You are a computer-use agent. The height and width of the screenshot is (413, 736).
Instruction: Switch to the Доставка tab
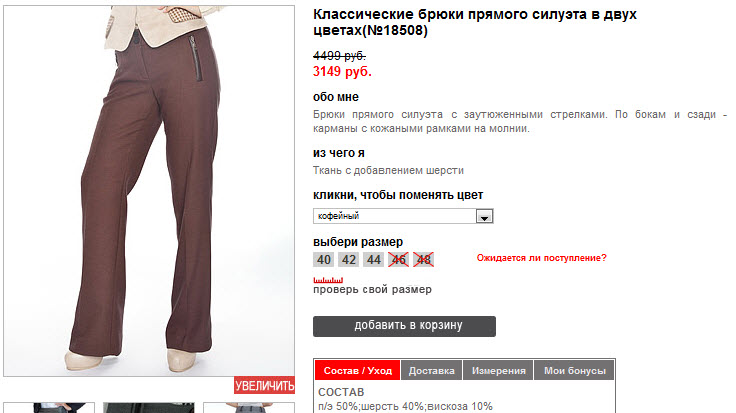(x=431, y=370)
